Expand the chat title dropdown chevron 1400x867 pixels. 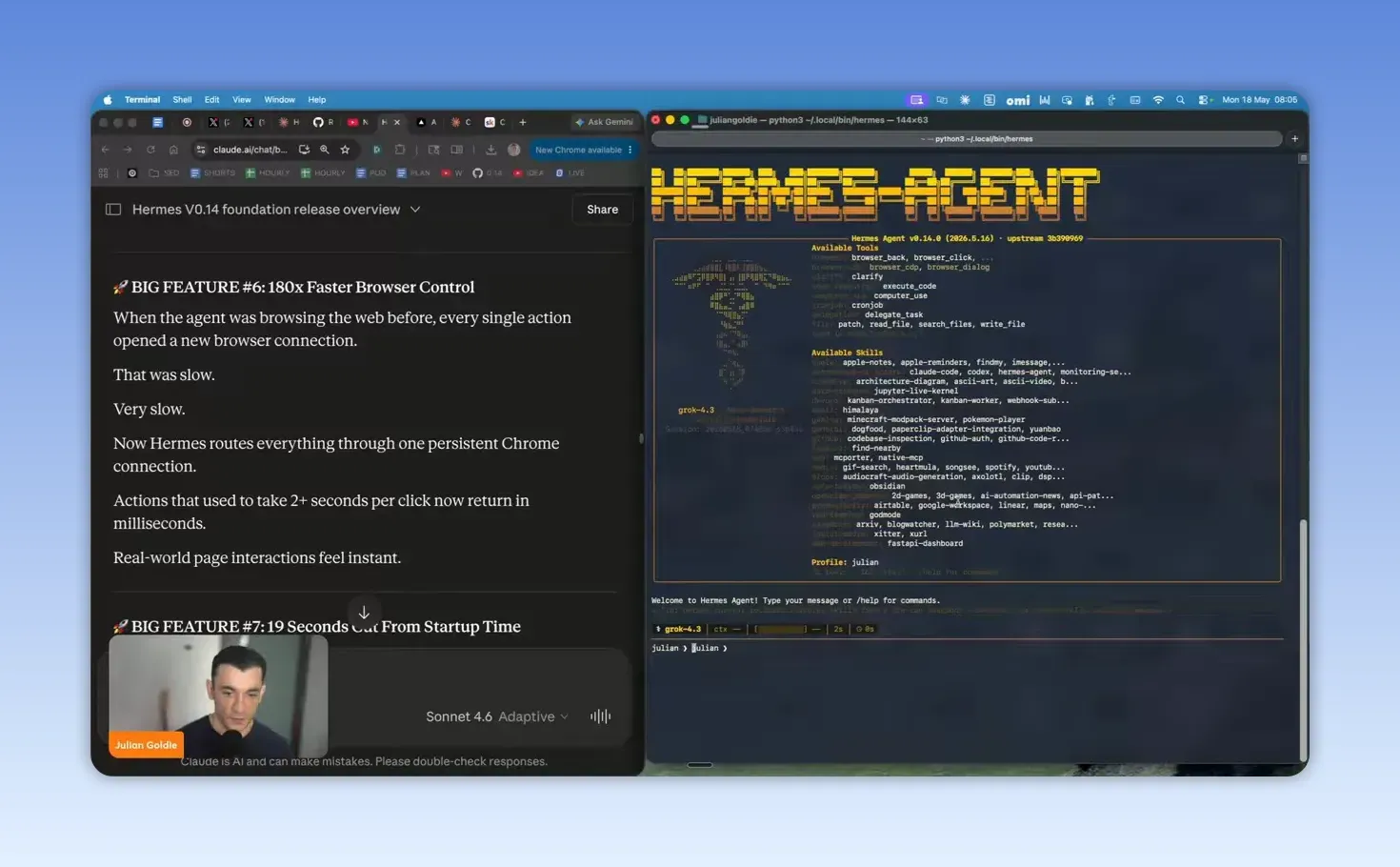(415, 210)
